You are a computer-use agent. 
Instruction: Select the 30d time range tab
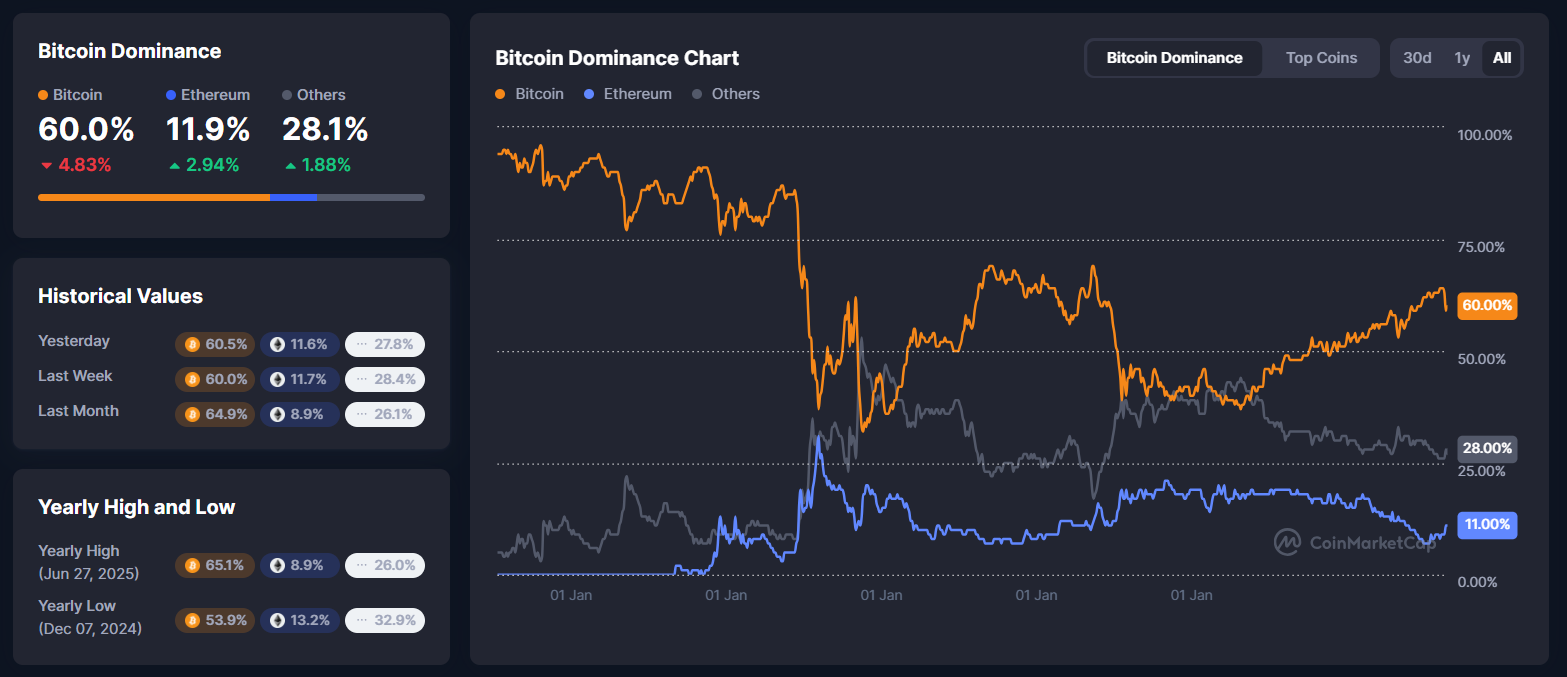pyautogui.click(x=1417, y=58)
